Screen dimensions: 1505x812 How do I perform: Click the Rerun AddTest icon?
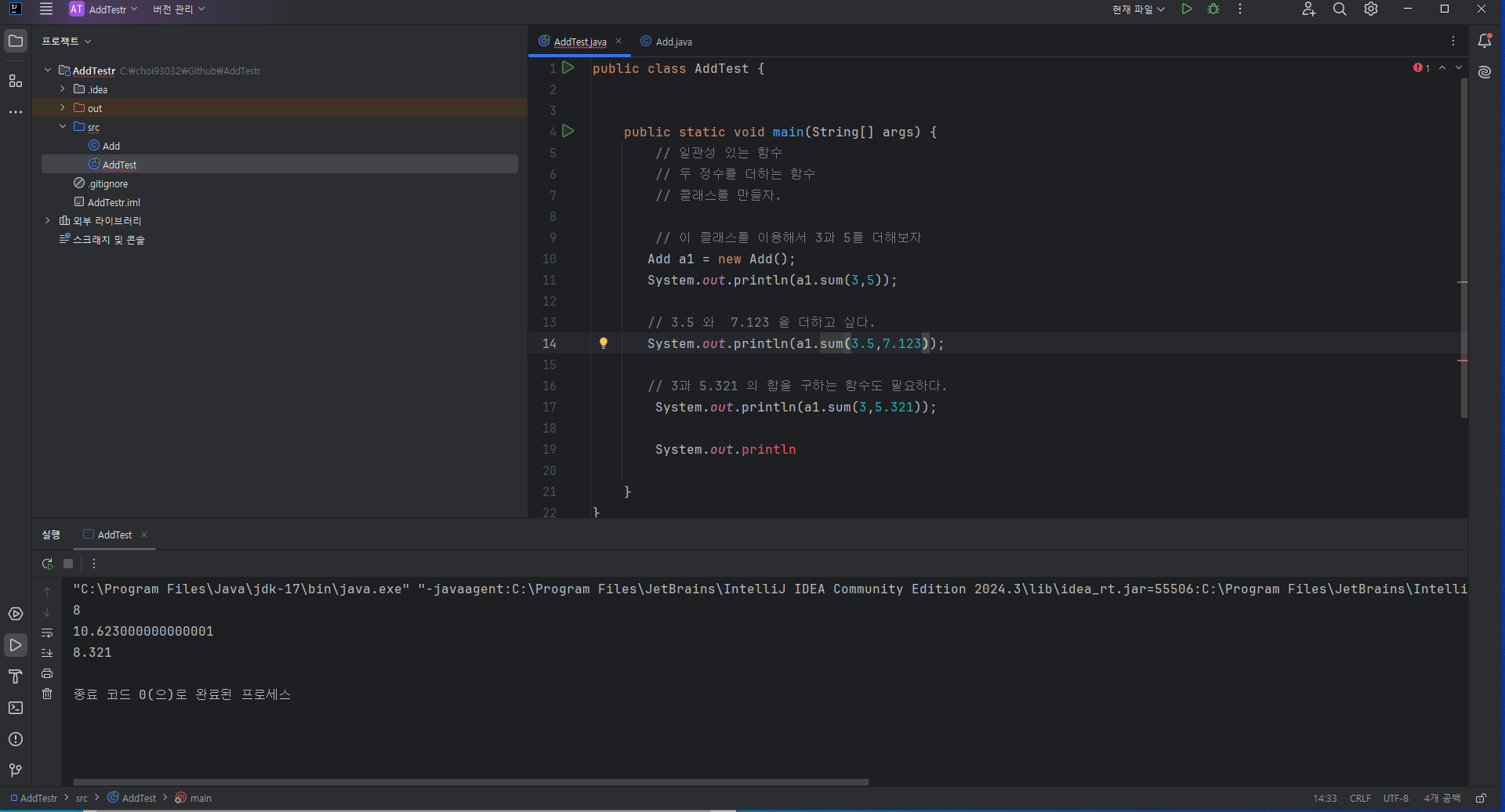tap(47, 564)
